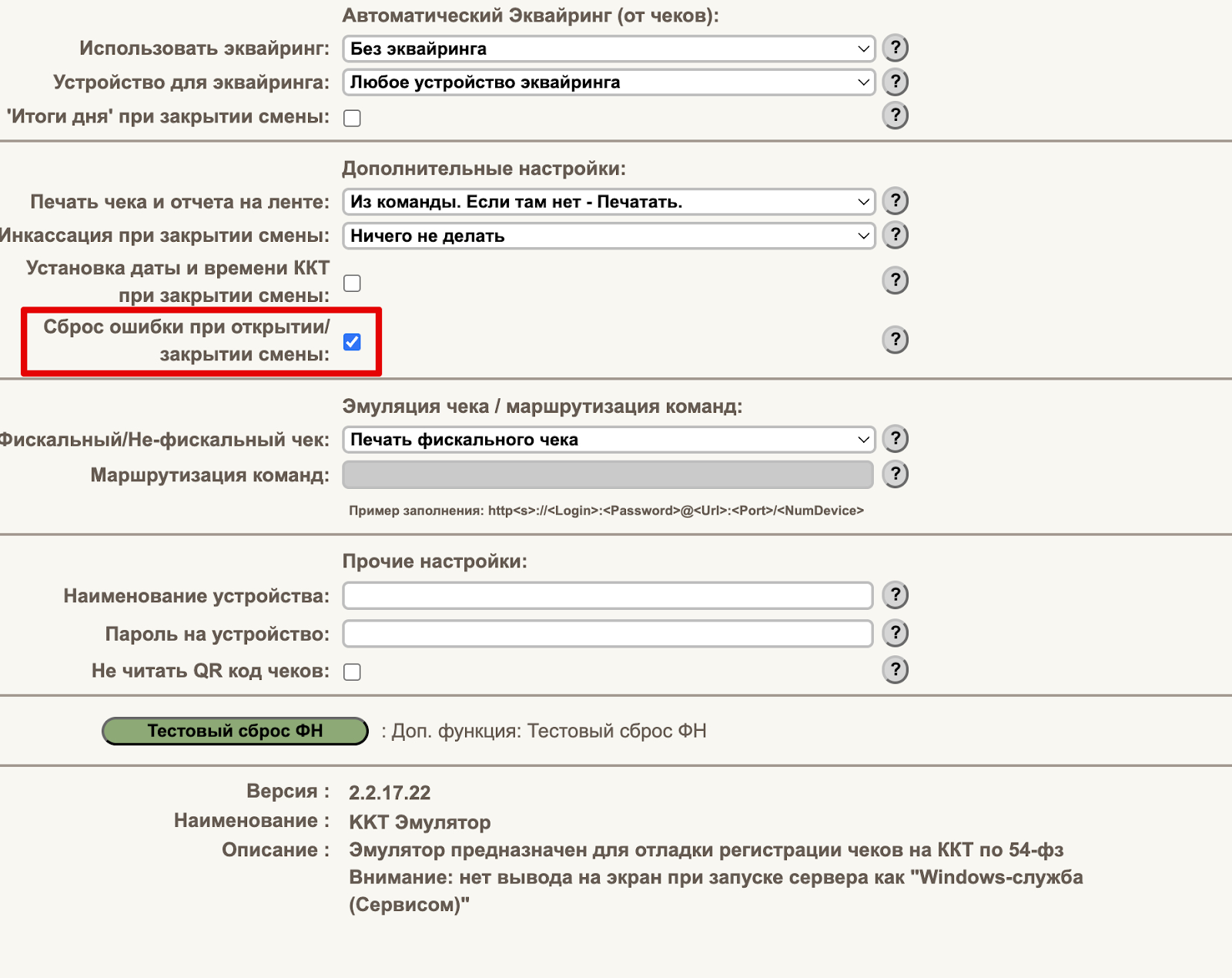Open help for 'Маршрутизация команд'
This screenshot has width=1232, height=978.
click(895, 474)
